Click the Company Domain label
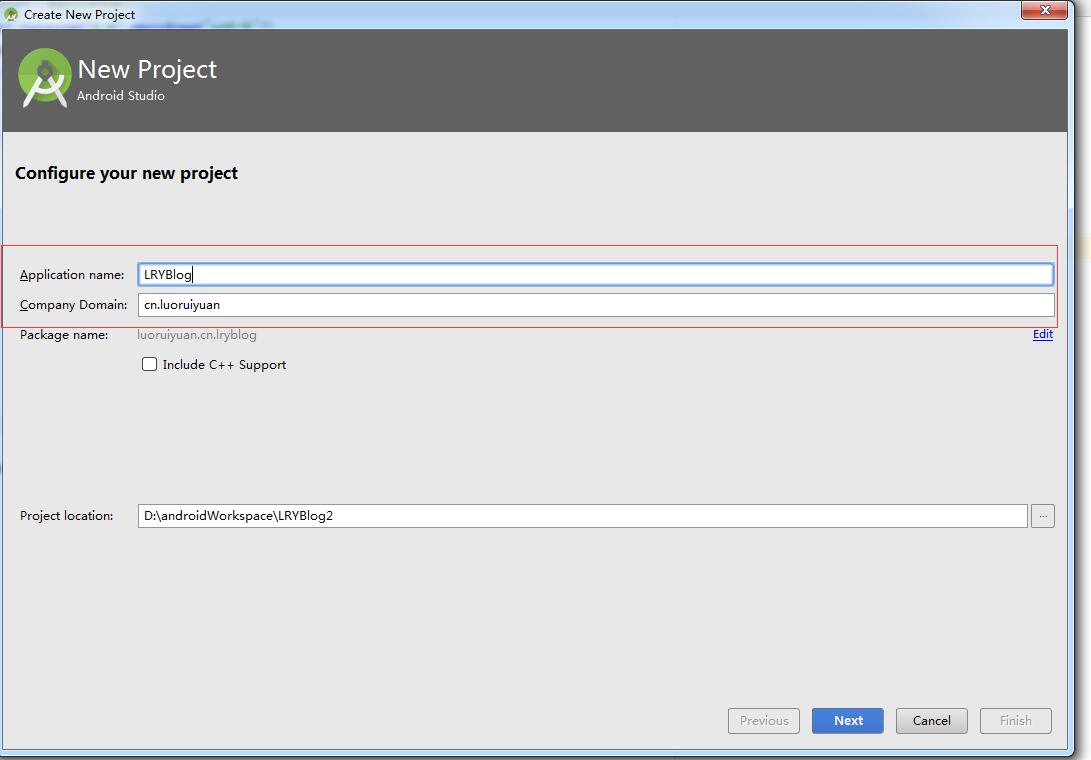 tap(73, 305)
